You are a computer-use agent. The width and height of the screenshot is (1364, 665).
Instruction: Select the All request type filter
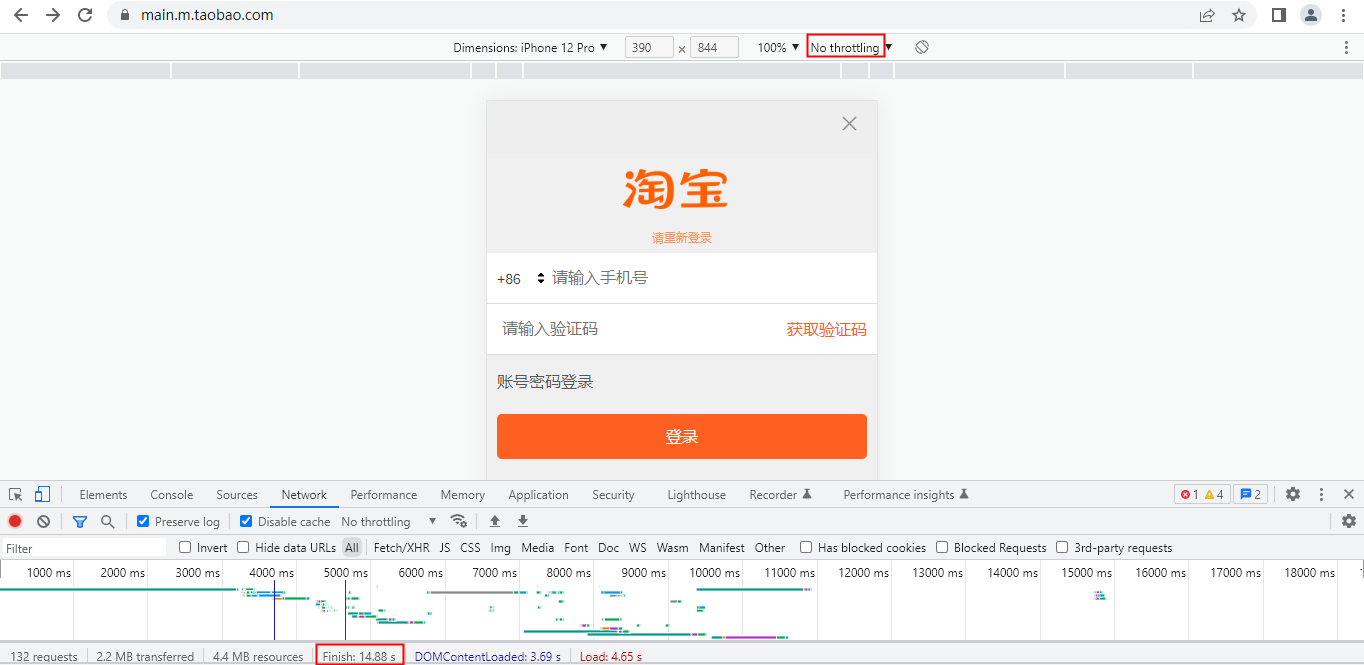352,548
